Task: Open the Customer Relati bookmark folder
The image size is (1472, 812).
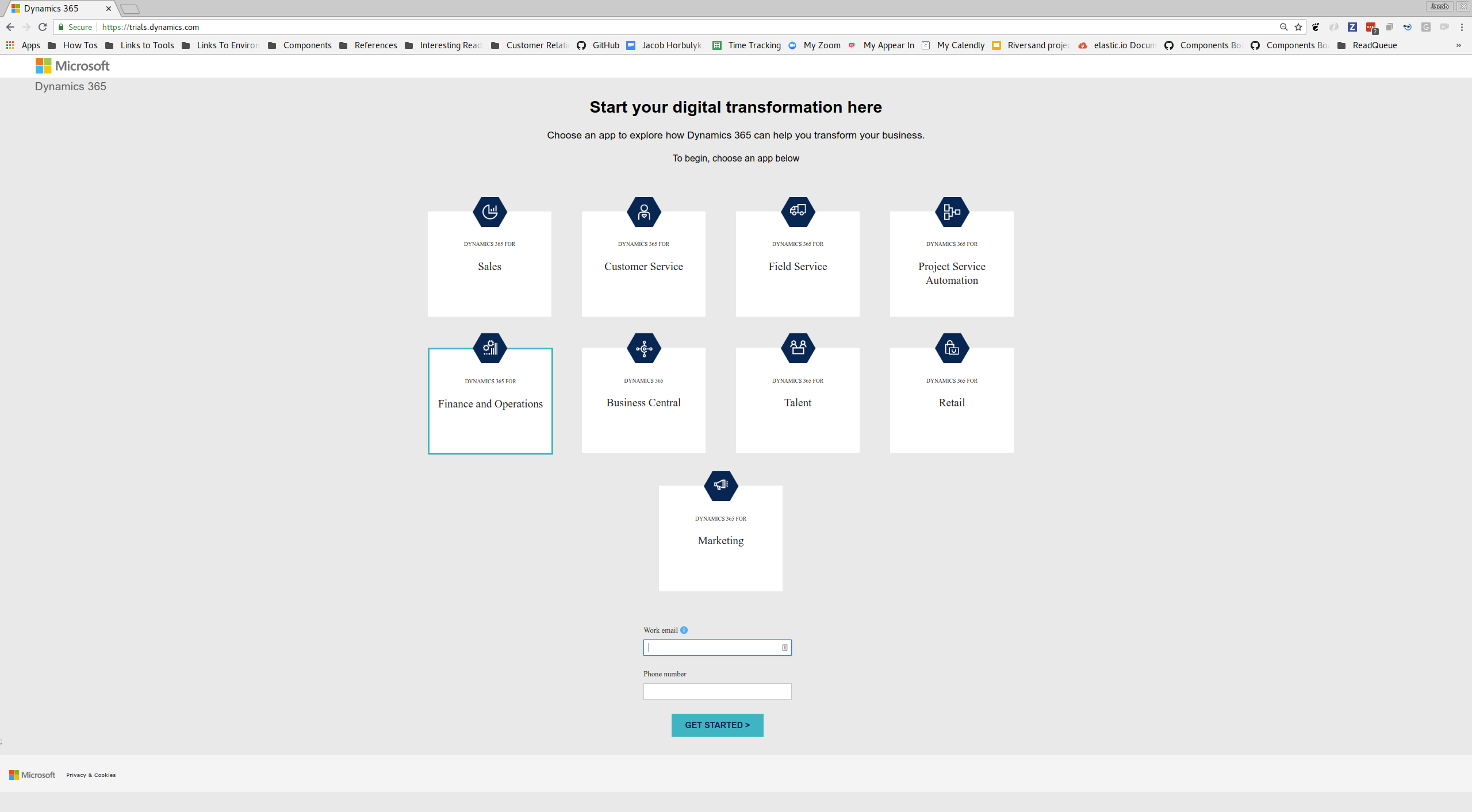Action: click(x=530, y=45)
